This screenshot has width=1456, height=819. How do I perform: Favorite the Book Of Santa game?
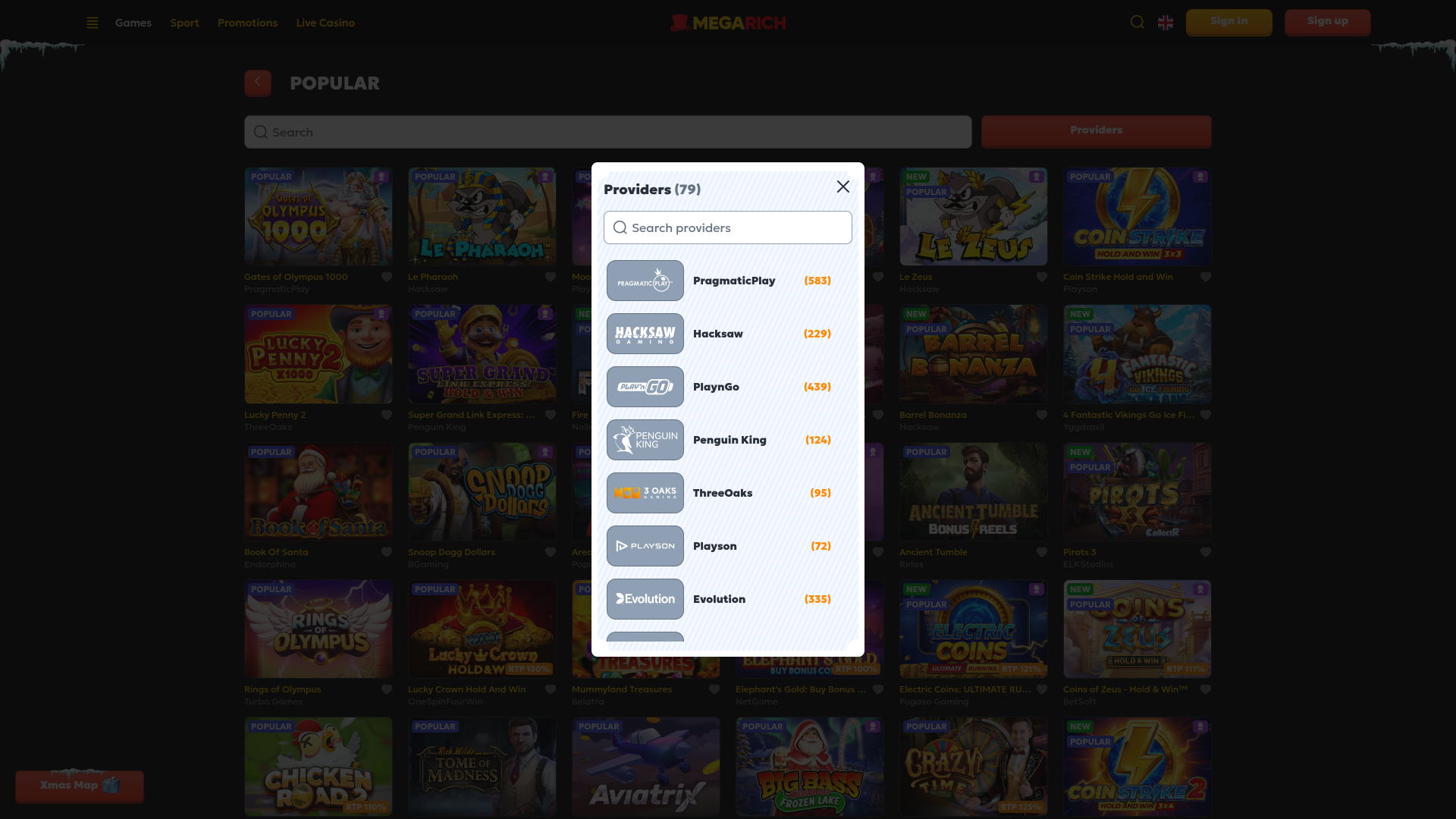[386, 552]
